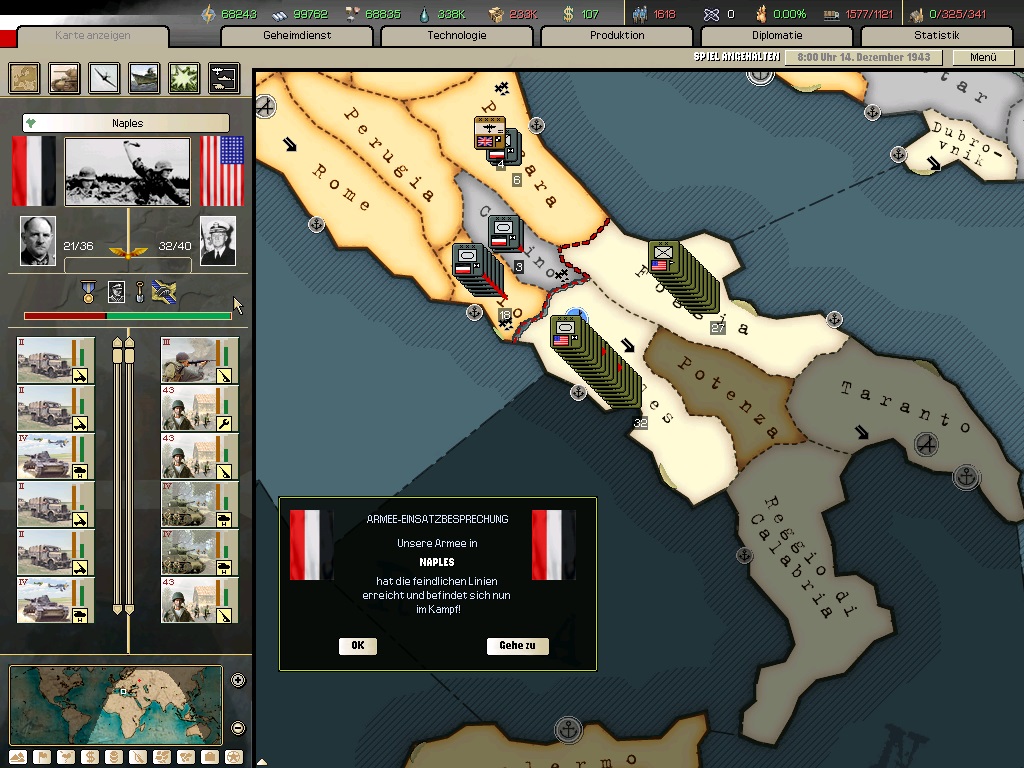Select the German commander portrait

coord(38,241)
